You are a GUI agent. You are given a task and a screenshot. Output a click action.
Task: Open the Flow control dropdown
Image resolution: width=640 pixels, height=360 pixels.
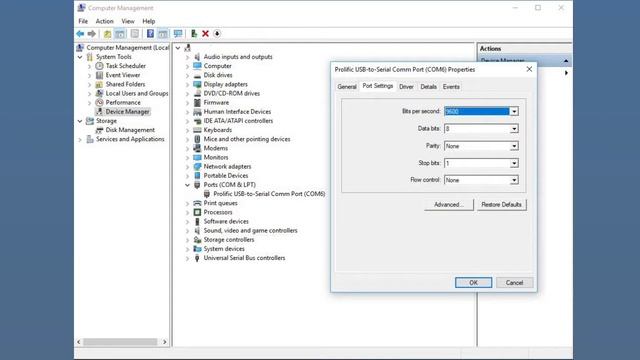514,180
